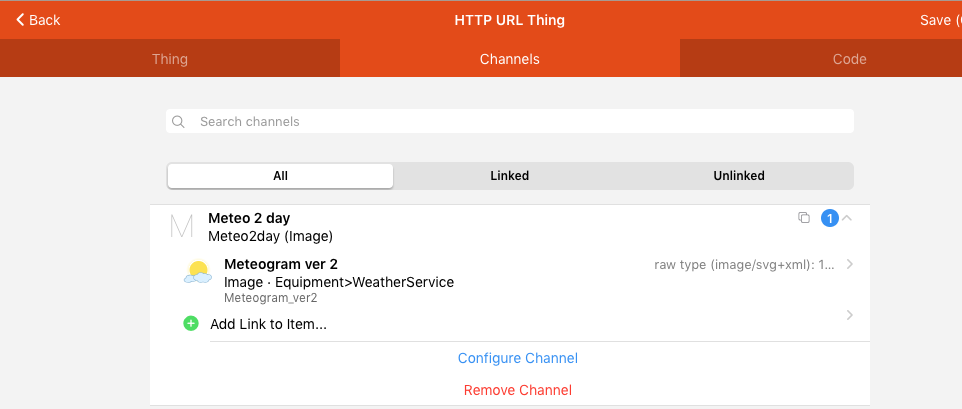Save the HTTP URL Thing

[938, 20]
